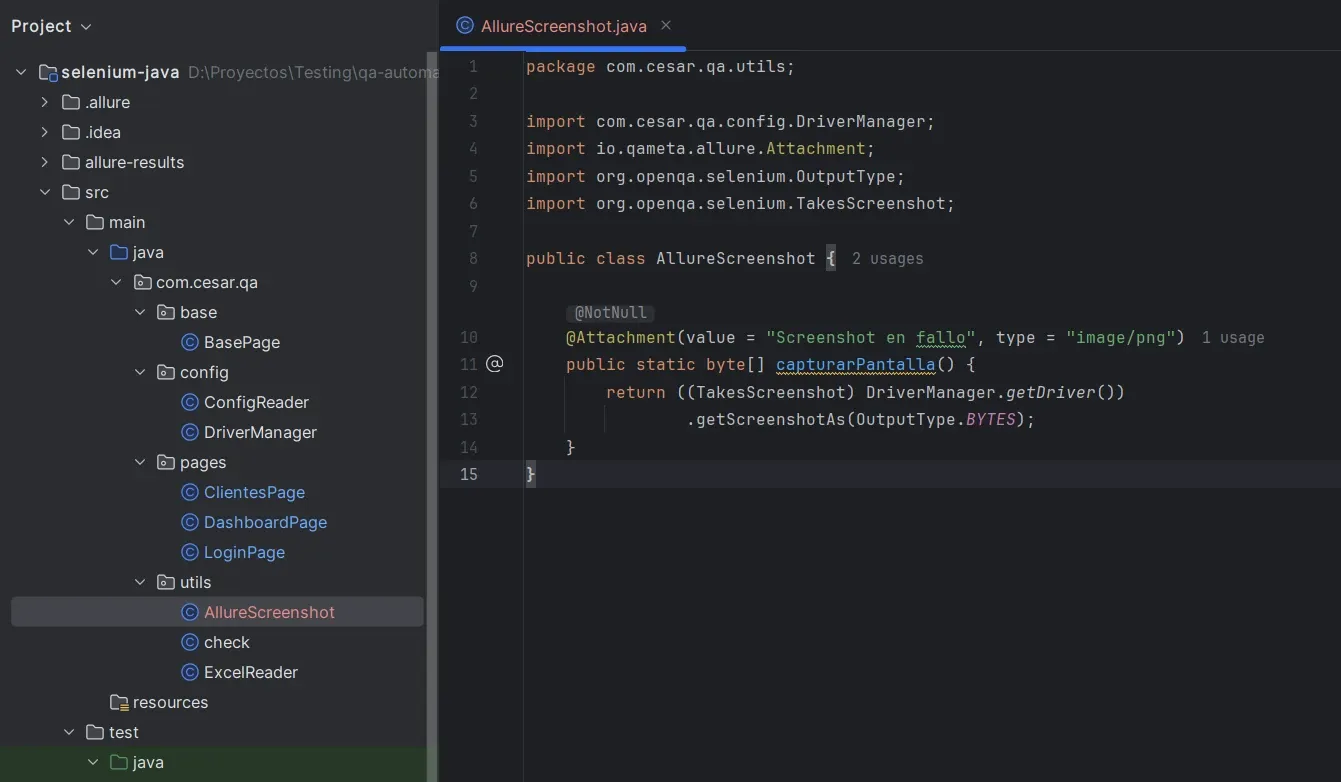Select DashboardPage in the project tree
This screenshot has height=782, width=1341.
point(265,522)
